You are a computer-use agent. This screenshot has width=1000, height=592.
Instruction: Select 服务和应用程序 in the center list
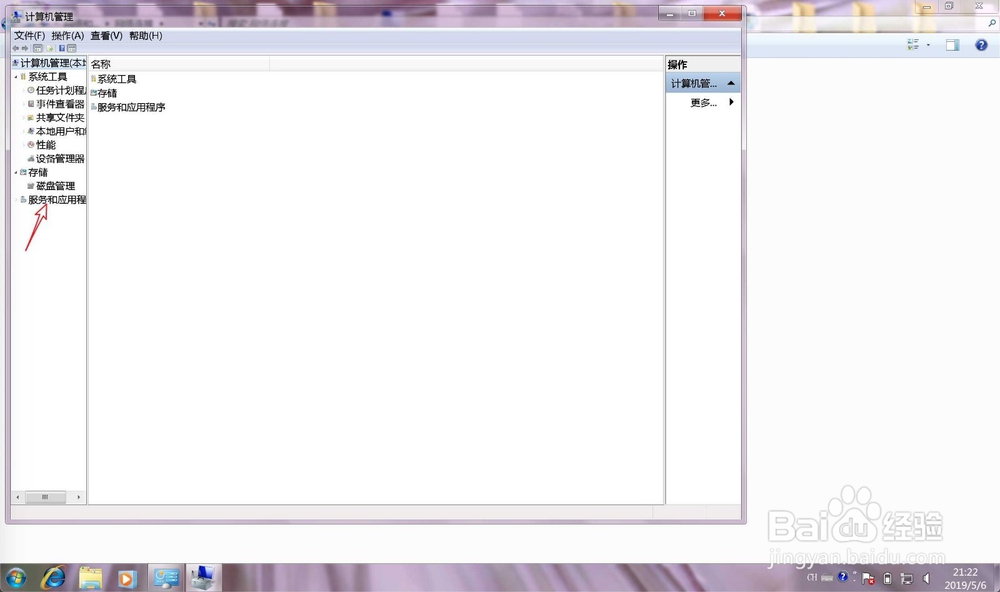click(128, 107)
